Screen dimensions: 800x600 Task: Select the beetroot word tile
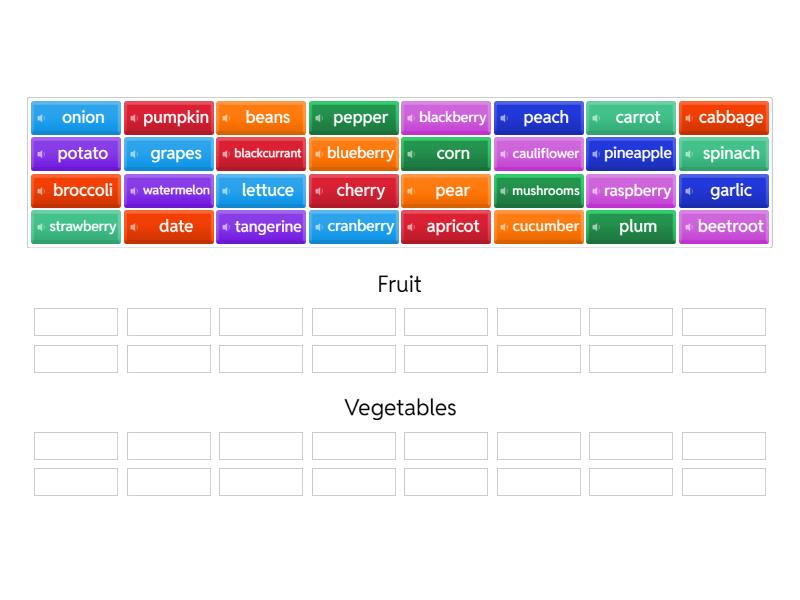pos(723,227)
